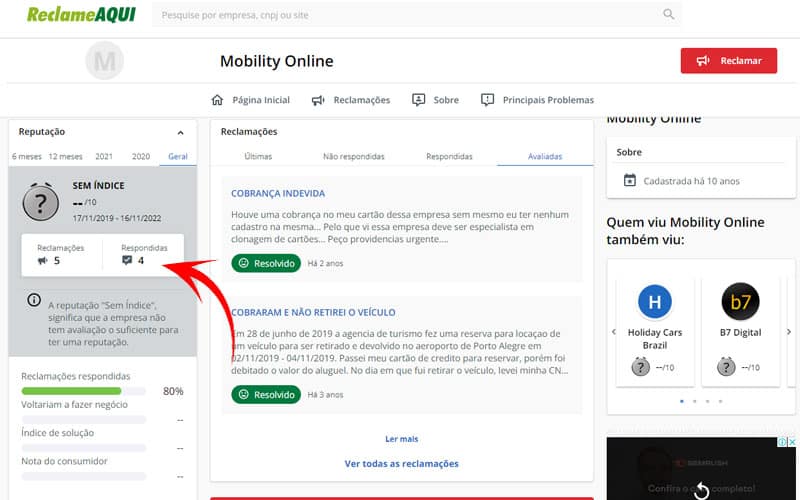The width and height of the screenshot is (800, 500).
Task: Switch to Não respondidas complaints tab
Action: click(x=354, y=157)
